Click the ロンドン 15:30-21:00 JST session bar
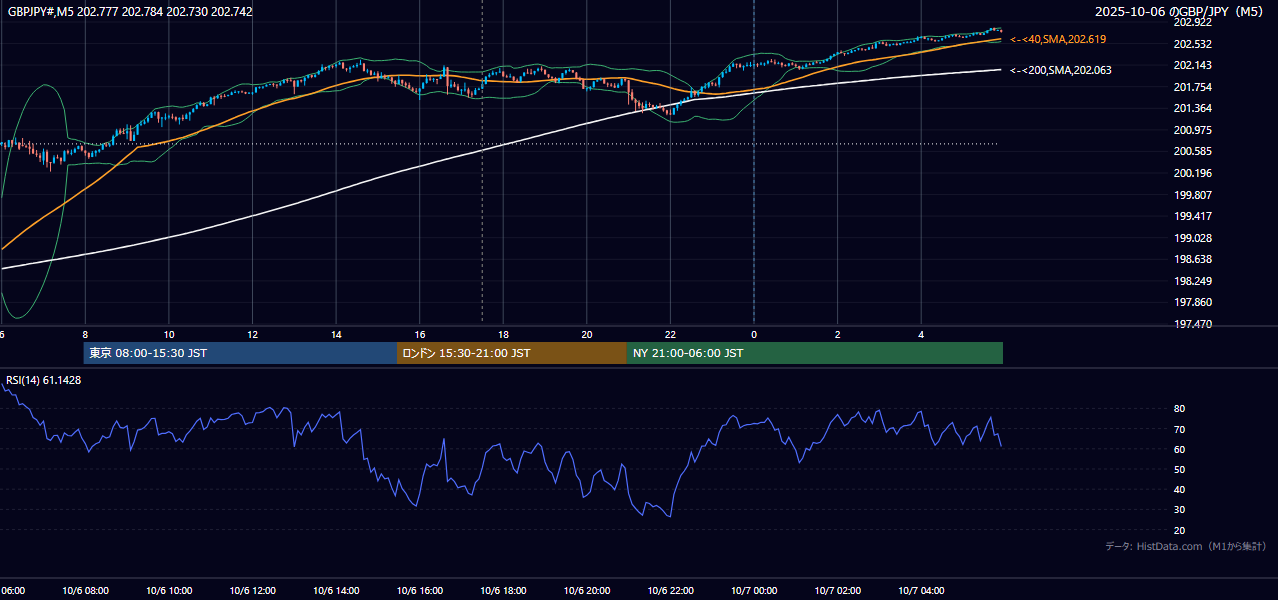Screen dimensions: 1278x600 (512, 353)
